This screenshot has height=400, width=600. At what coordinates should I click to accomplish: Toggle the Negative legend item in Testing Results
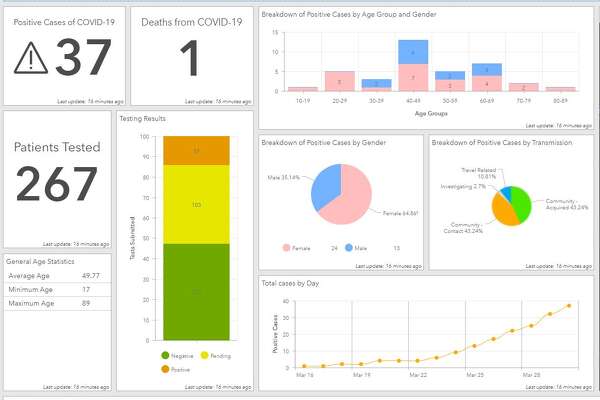[x=166, y=355]
